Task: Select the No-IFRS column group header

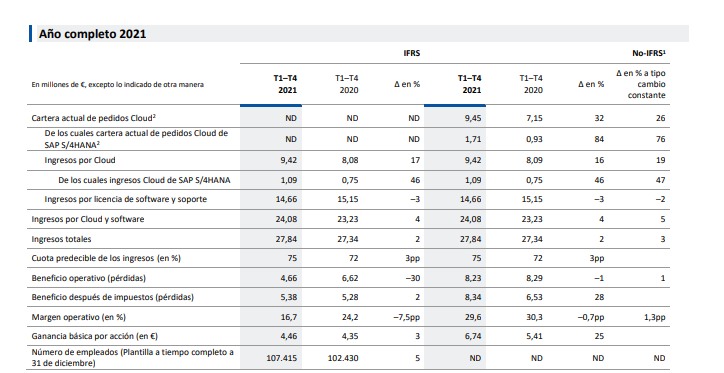Action: click(649, 54)
